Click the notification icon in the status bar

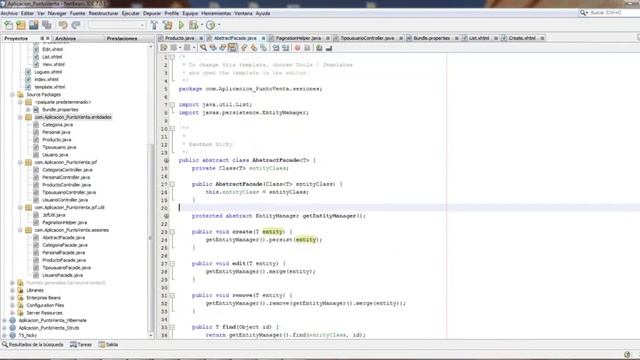(x=627, y=354)
